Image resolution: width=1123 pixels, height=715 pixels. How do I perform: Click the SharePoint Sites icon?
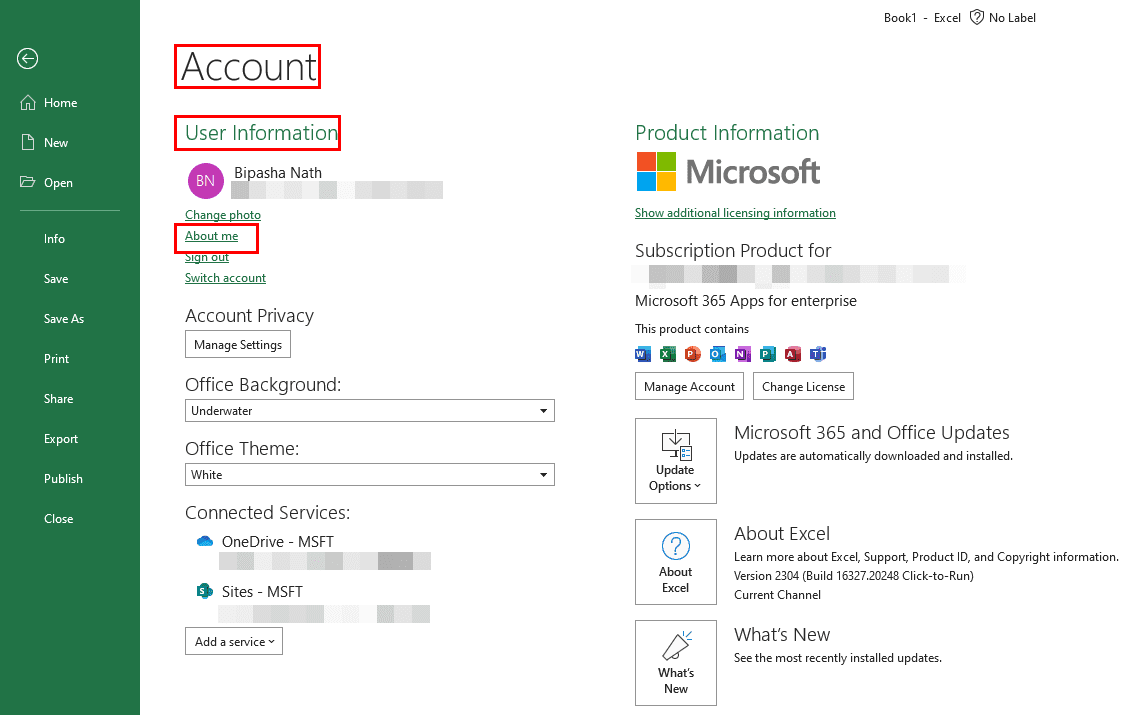205,591
